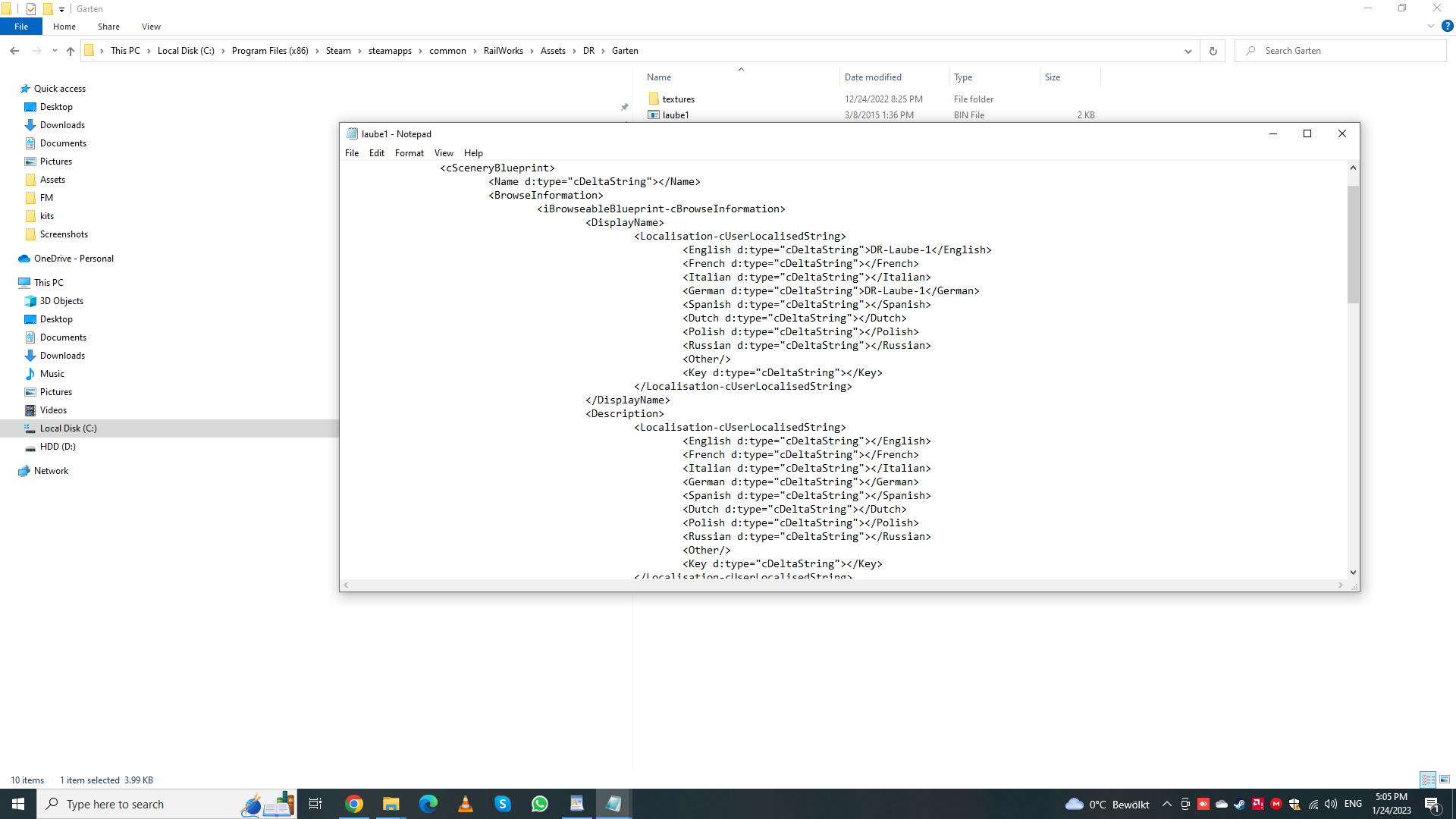Viewport: 1456px width, 819px height.
Task: Open Skype from the taskbar
Action: pyautogui.click(x=503, y=804)
